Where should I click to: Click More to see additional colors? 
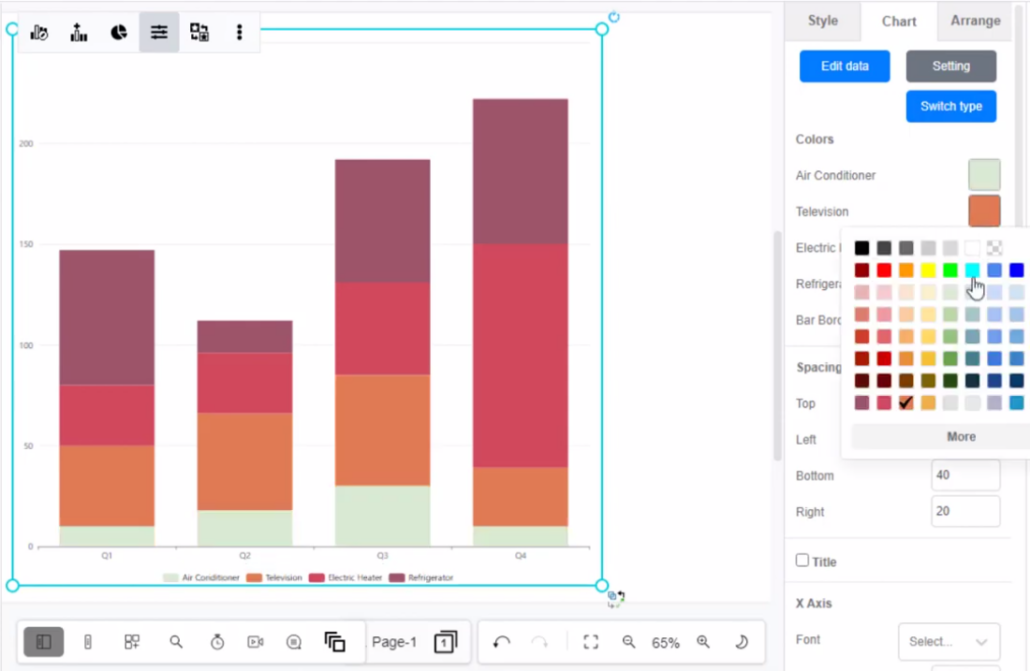[960, 436]
